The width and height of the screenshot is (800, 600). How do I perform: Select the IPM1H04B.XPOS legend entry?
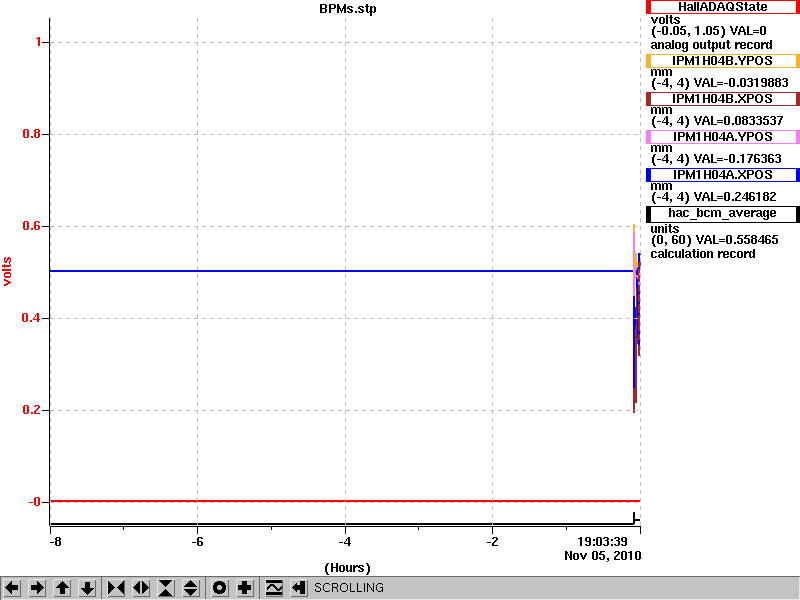tap(722, 98)
